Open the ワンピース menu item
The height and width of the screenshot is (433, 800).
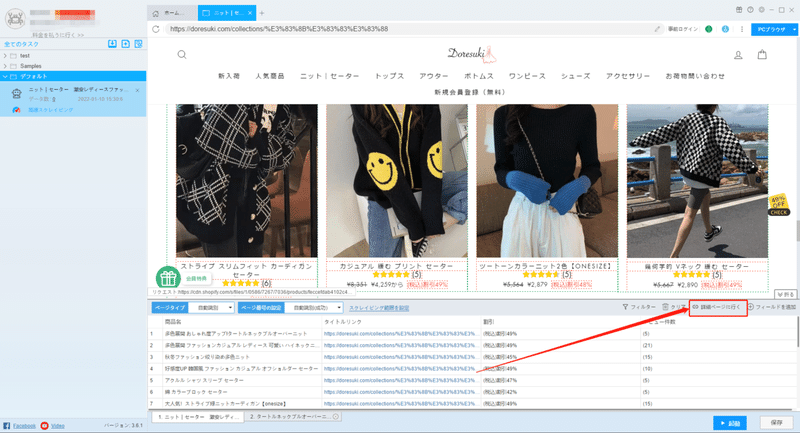point(527,76)
